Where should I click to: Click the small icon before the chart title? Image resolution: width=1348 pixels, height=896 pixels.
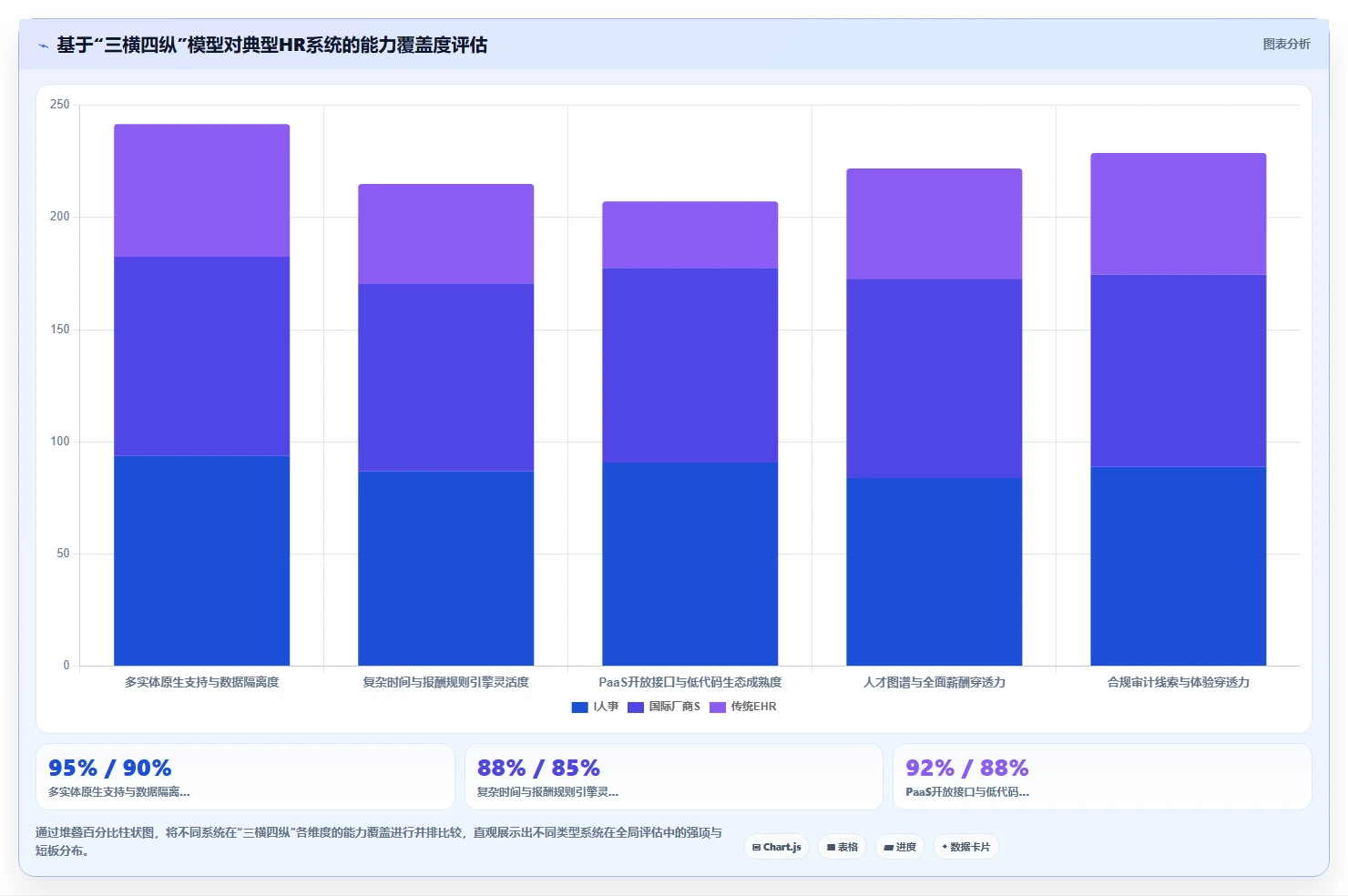pos(43,46)
